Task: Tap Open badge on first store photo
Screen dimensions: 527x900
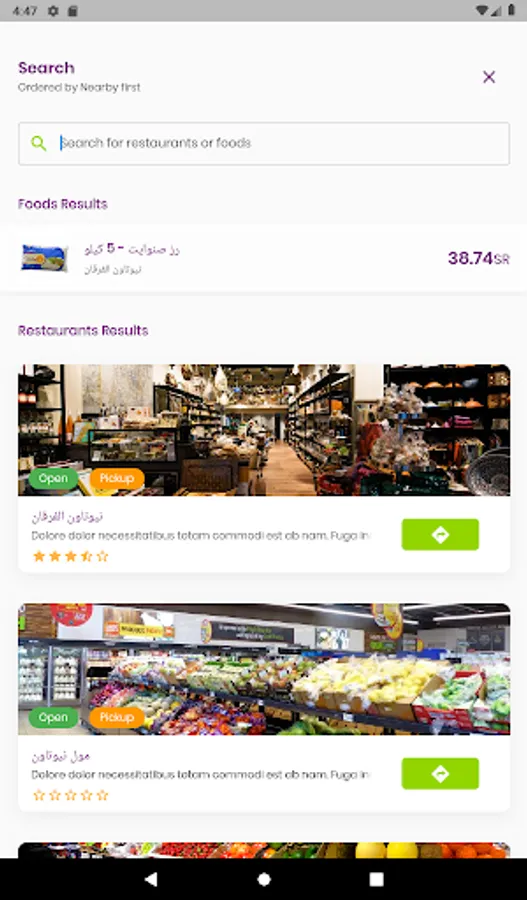Action: point(53,479)
